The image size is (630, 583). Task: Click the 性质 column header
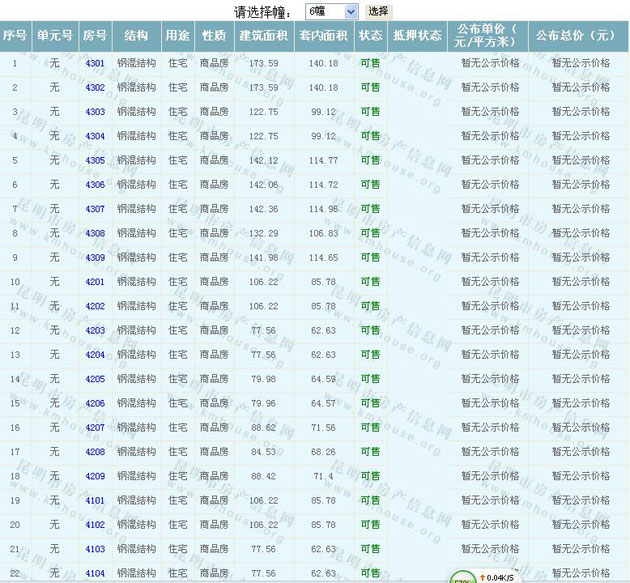tap(214, 36)
